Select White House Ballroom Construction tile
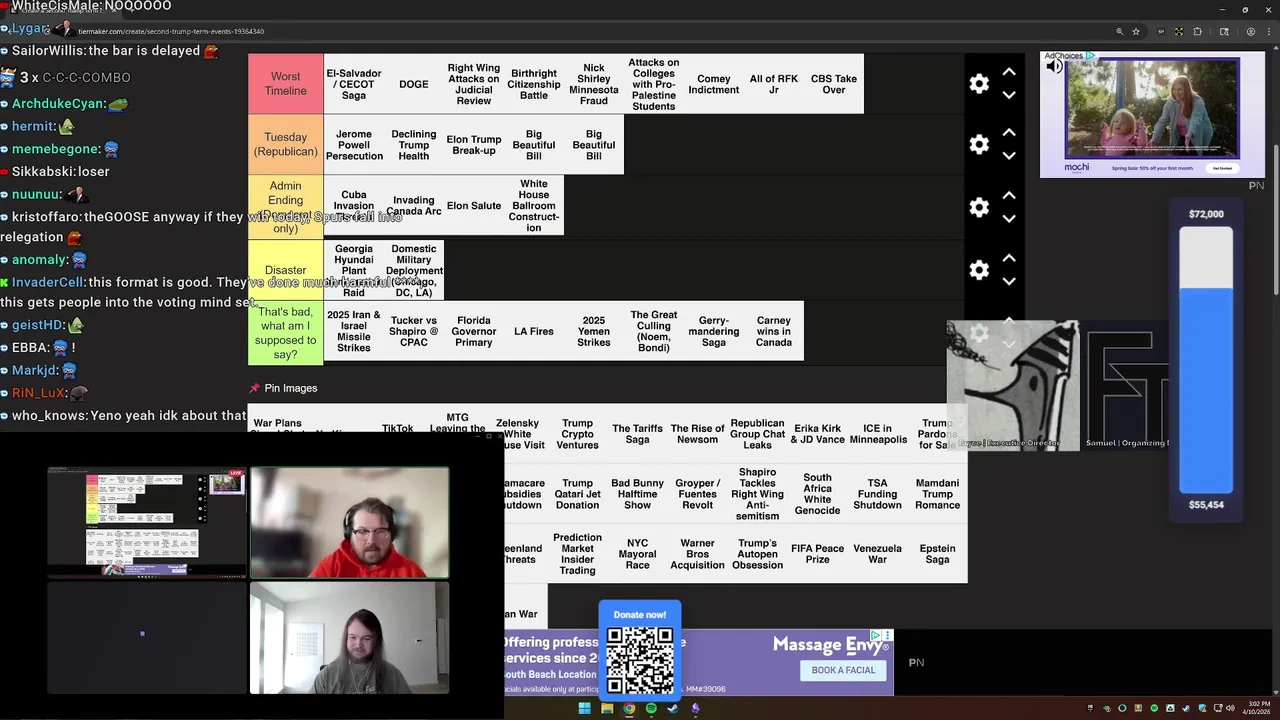Screen dimensions: 1280x720 coord(534,206)
